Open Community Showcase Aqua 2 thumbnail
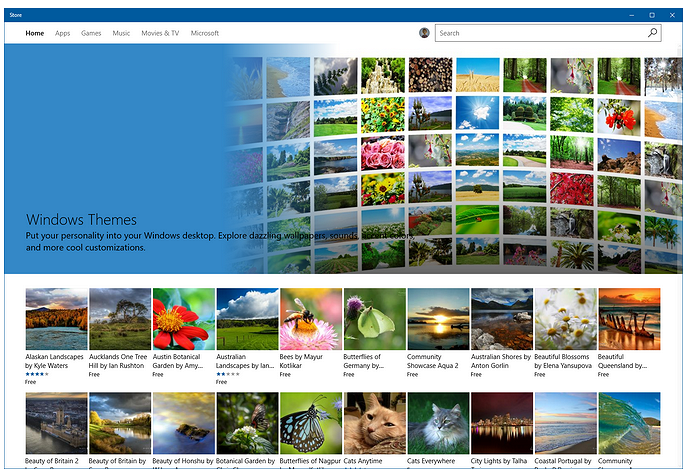 point(438,319)
